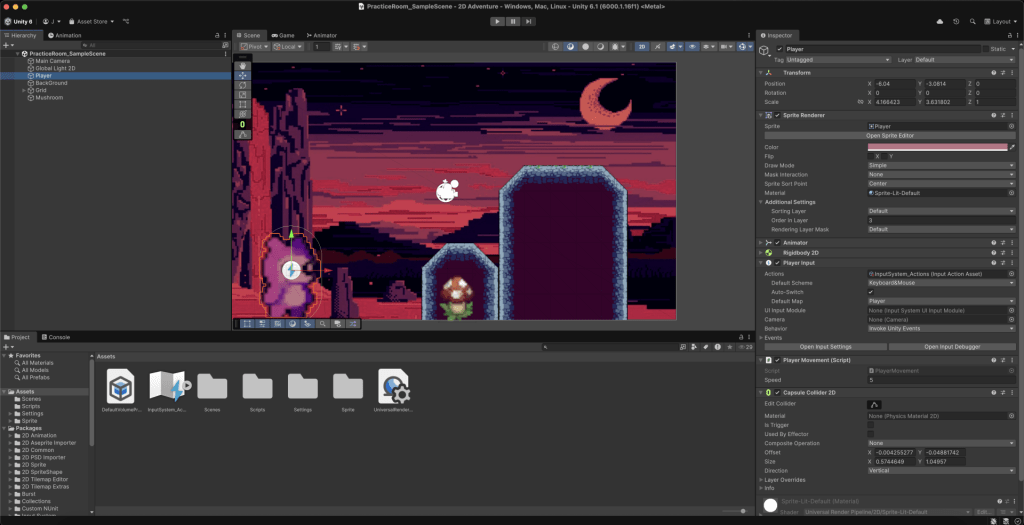Viewport: 1024px width, 525px height.
Task: Click the cloud services icon
Action: (939, 20)
